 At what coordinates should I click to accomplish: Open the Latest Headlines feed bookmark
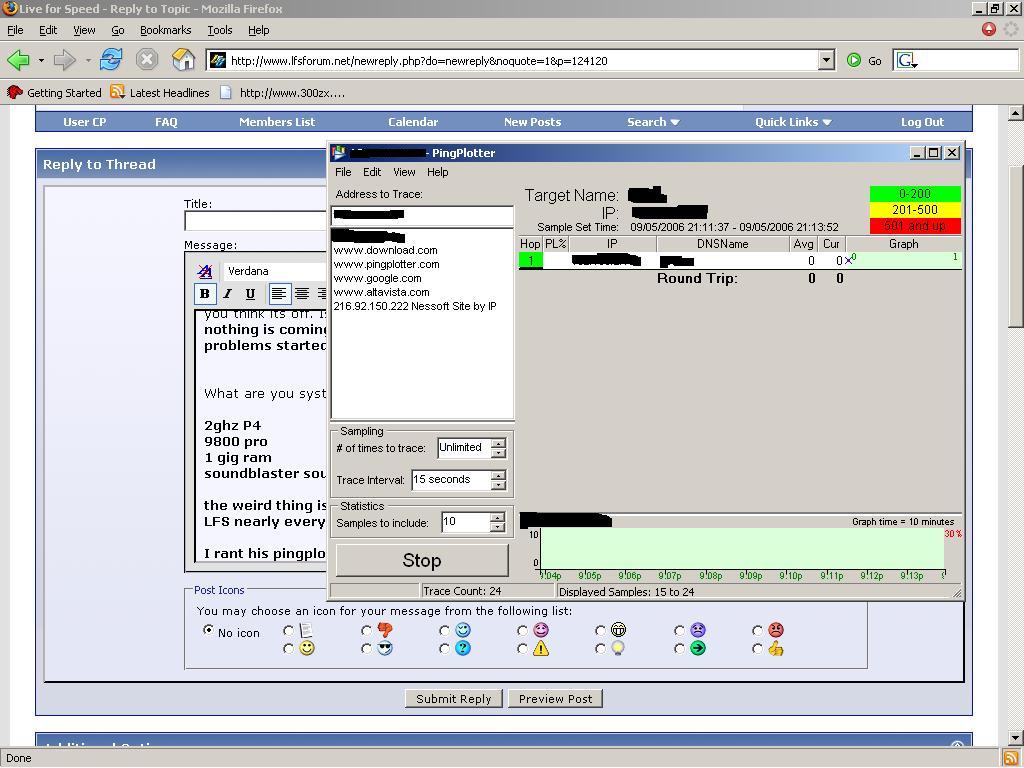pyautogui.click(x=160, y=93)
